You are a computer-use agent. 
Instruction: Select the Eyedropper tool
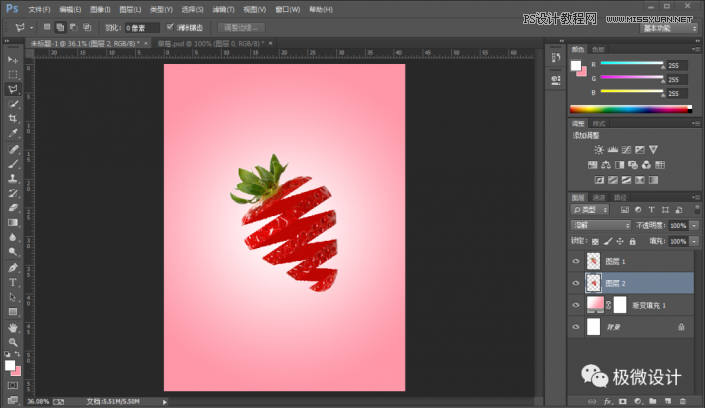point(13,133)
